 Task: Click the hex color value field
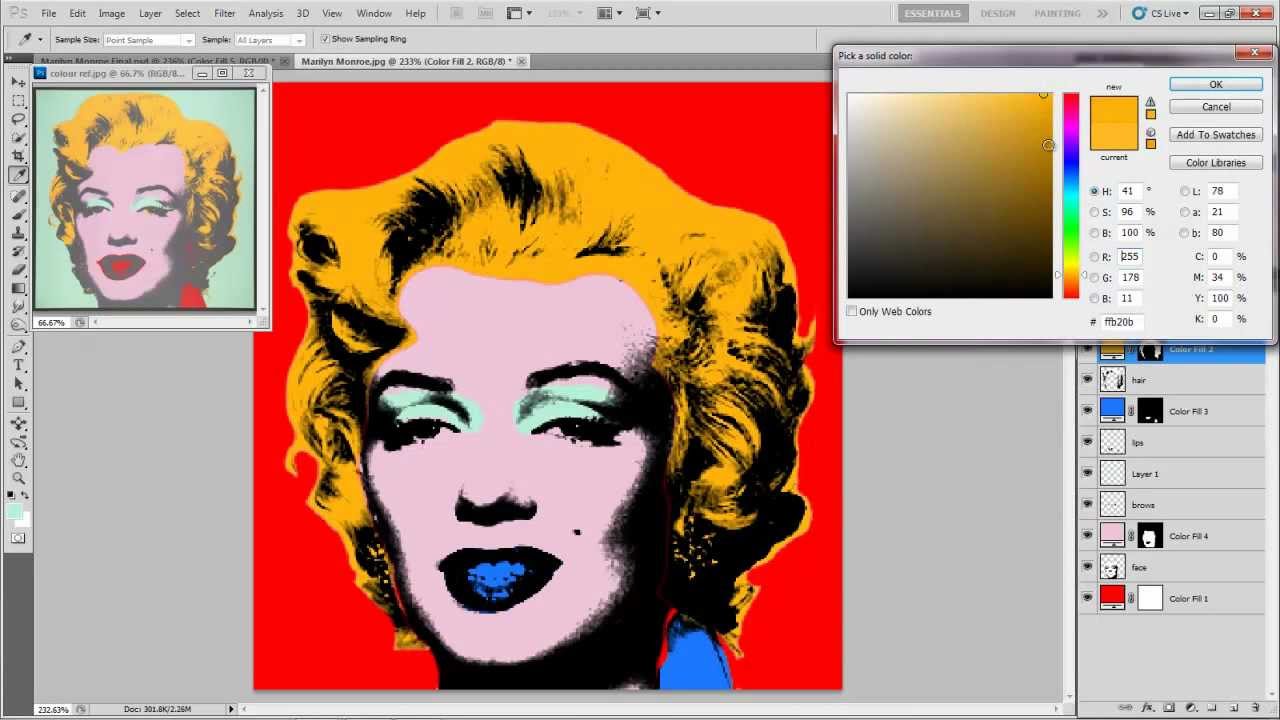(x=1123, y=322)
